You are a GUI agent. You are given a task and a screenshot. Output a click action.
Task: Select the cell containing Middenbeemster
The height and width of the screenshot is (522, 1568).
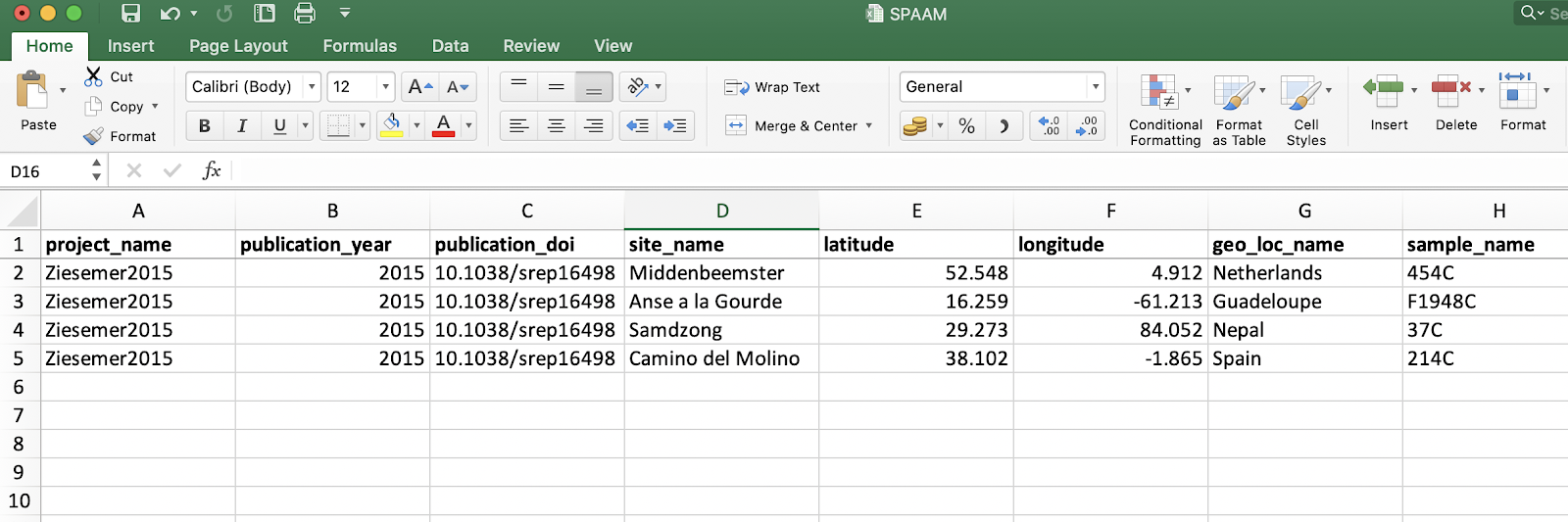tap(721, 272)
